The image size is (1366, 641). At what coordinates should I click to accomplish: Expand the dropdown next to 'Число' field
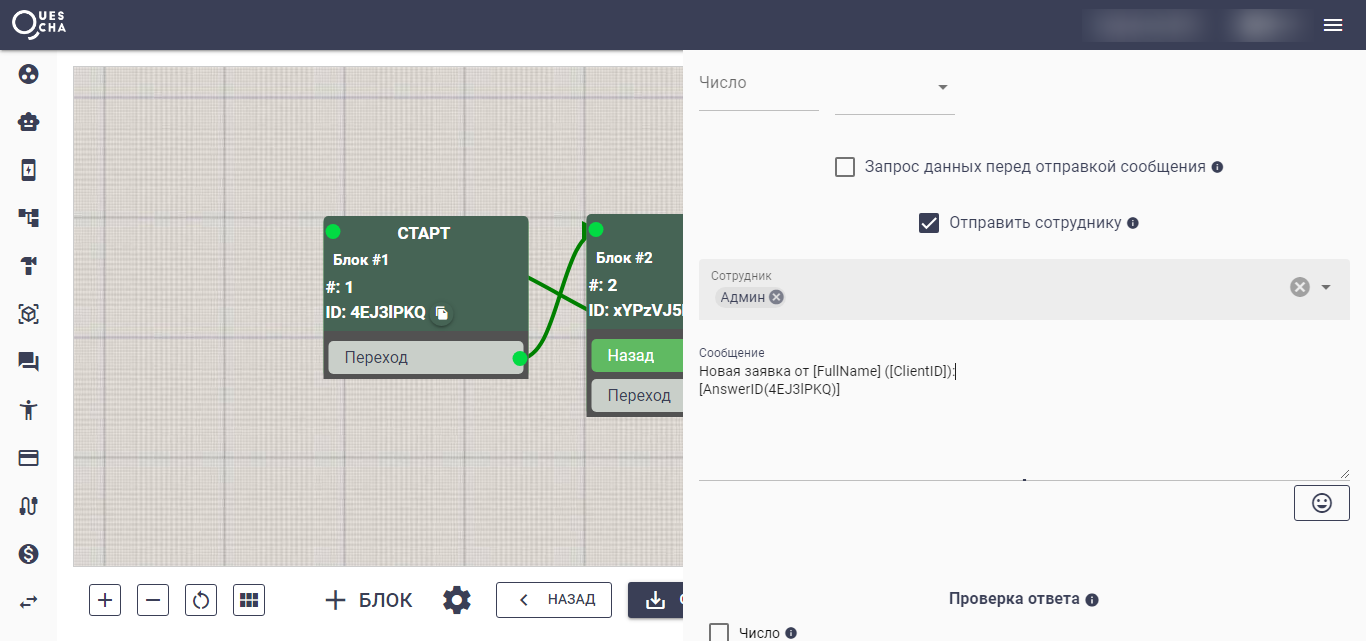[x=942, y=88]
